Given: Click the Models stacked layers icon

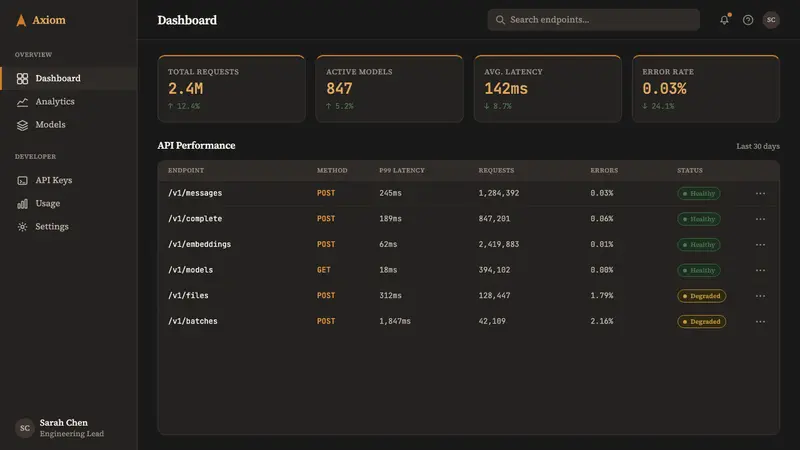Looking at the screenshot, I should pos(22,125).
